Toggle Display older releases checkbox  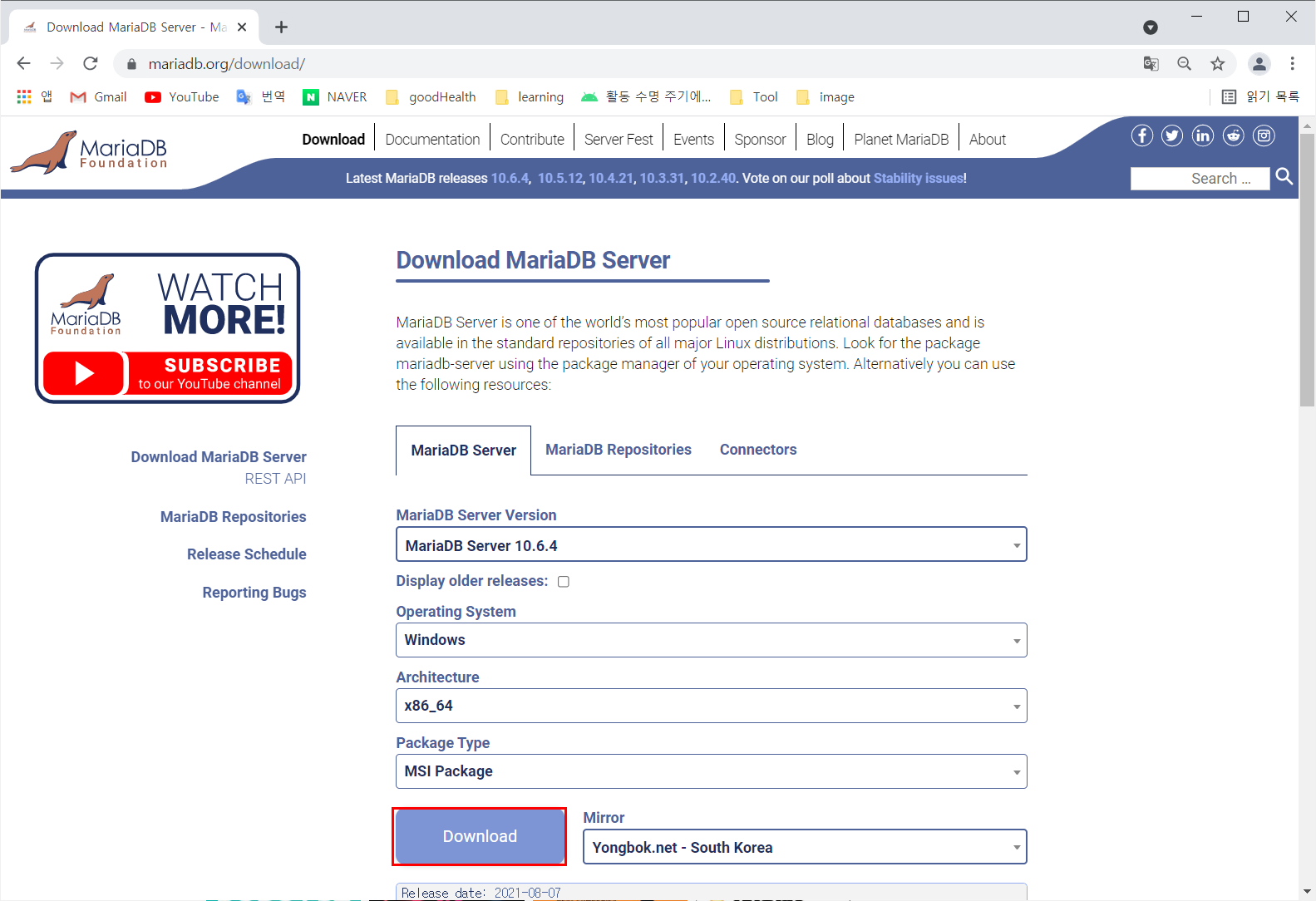[564, 582]
